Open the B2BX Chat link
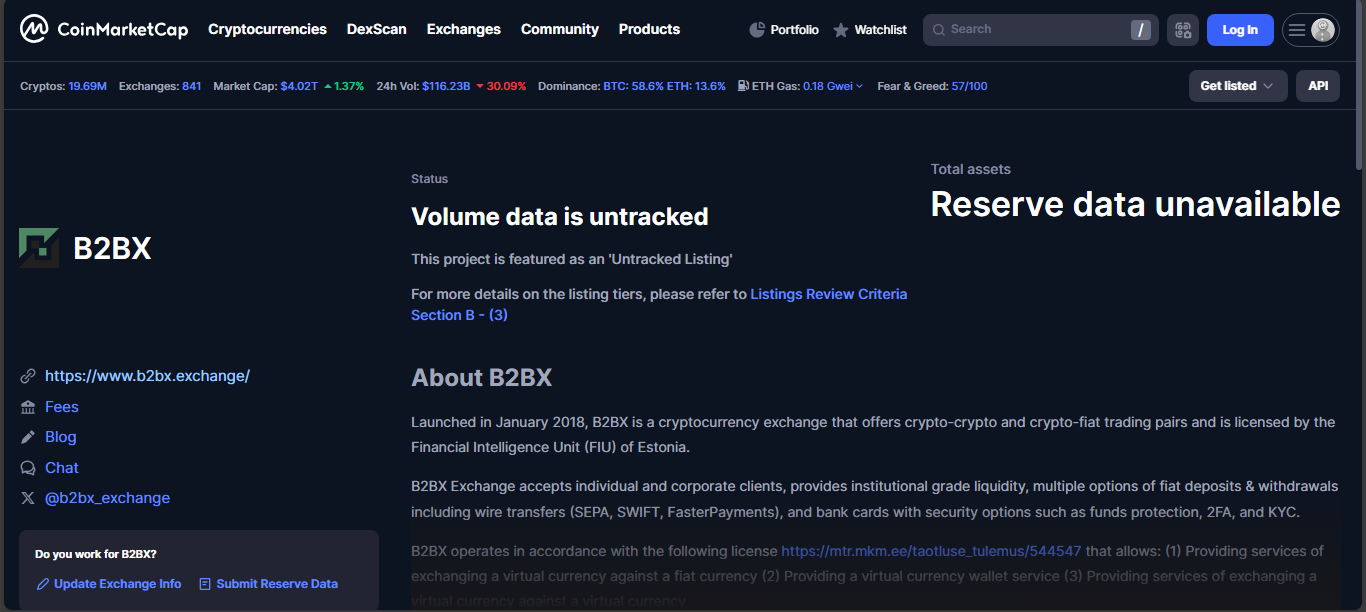1366x612 pixels. (x=61, y=468)
